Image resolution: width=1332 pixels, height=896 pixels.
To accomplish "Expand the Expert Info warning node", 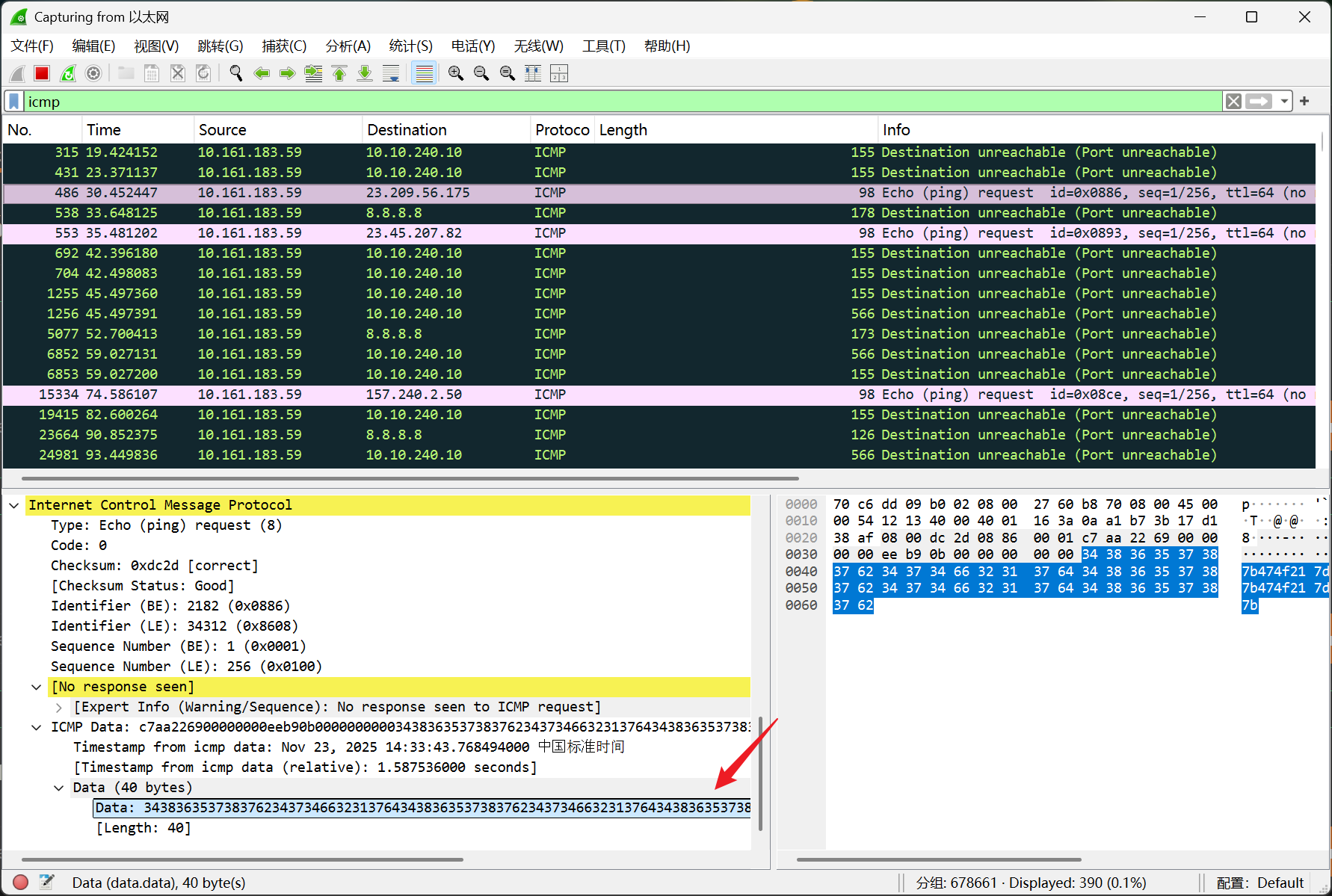I will point(59,708).
